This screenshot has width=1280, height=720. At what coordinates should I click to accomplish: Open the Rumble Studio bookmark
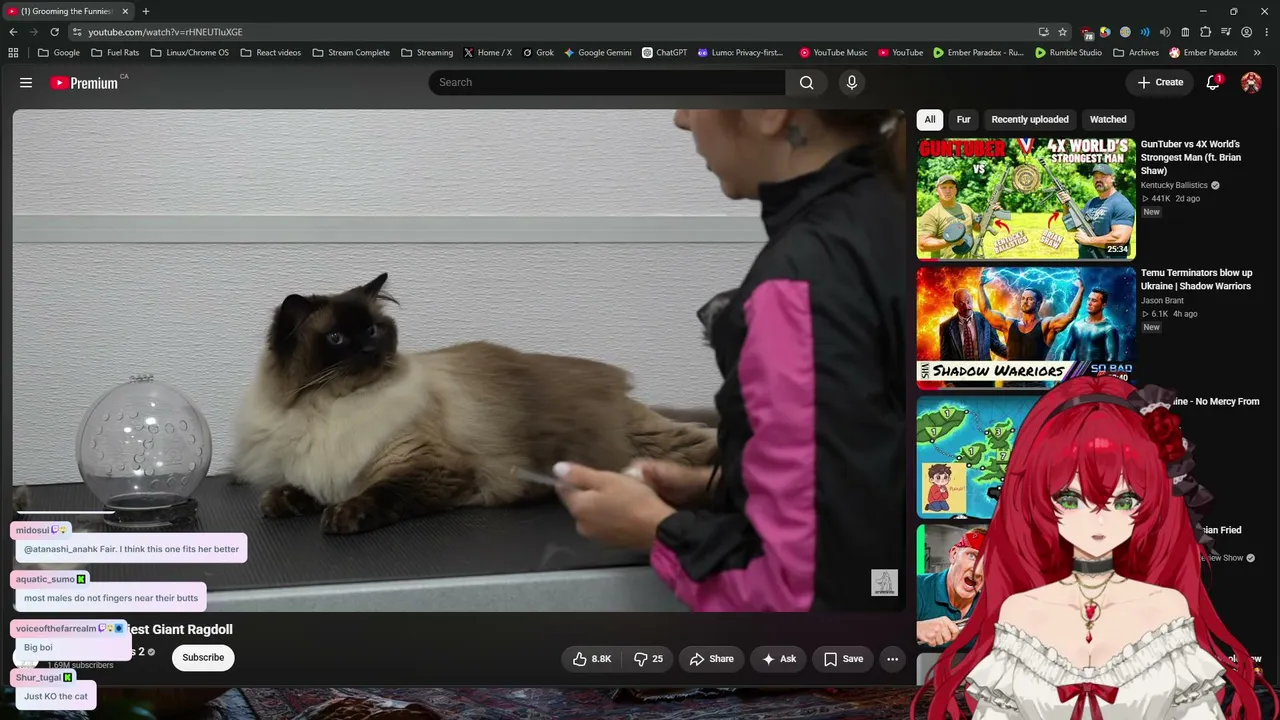1069,53
